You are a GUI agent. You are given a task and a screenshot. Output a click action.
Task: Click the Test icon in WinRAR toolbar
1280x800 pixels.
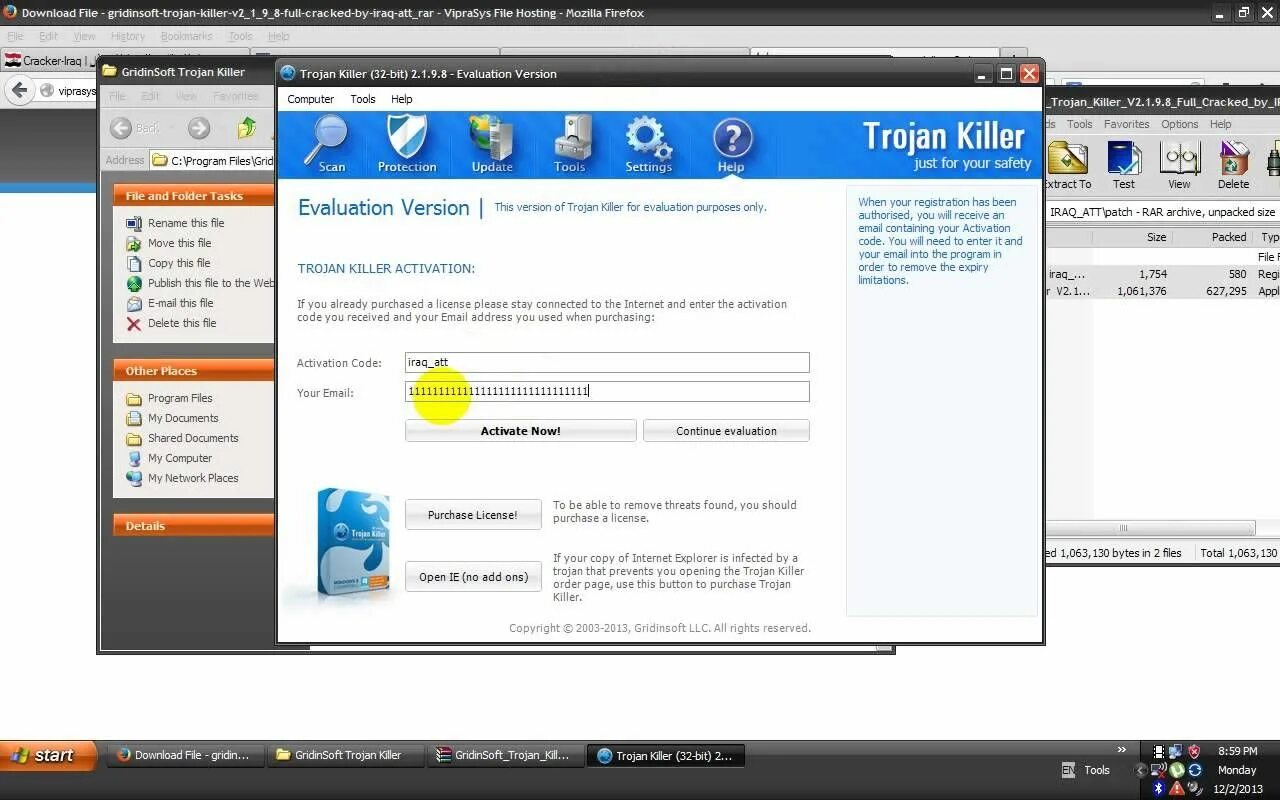1124,165
